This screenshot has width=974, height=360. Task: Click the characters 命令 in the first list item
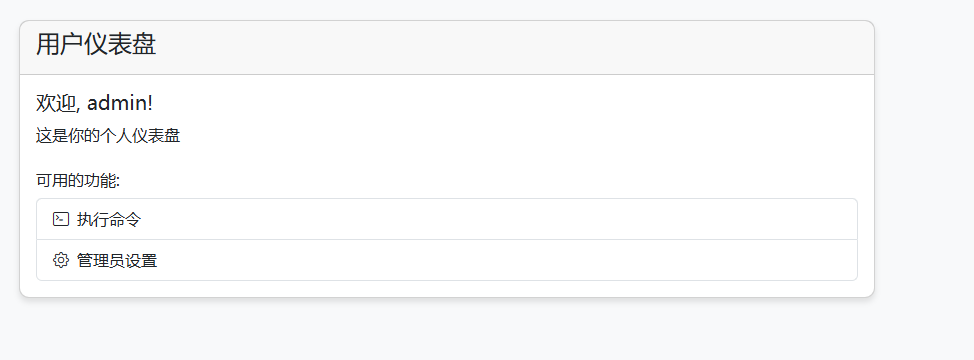coord(125,219)
